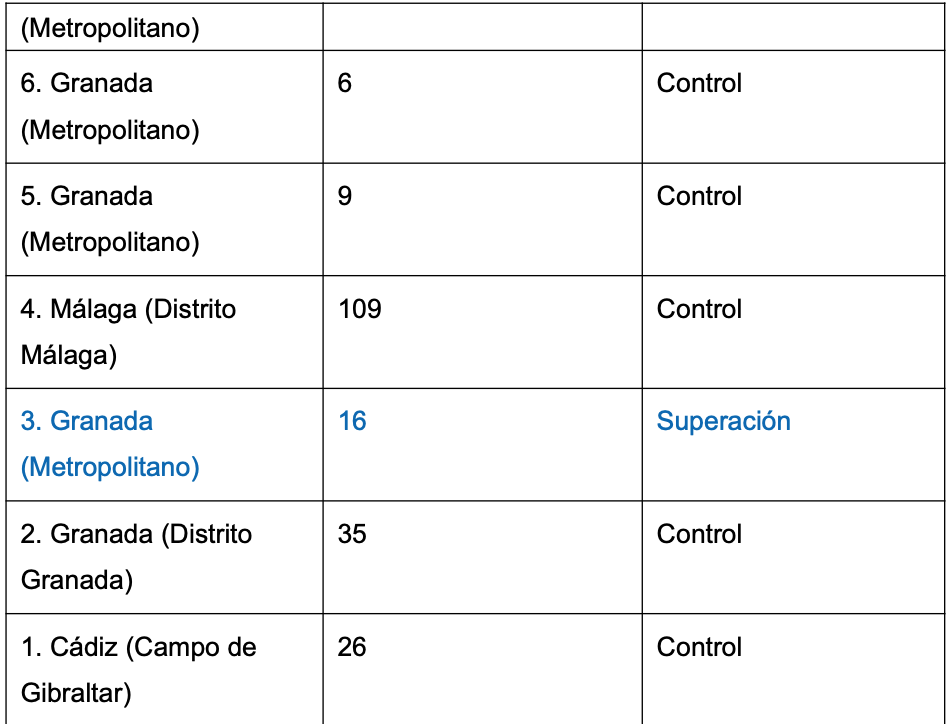This screenshot has height=724, width=950.
Task: Click "Control" in the 6. Granada row
Action: tap(699, 83)
